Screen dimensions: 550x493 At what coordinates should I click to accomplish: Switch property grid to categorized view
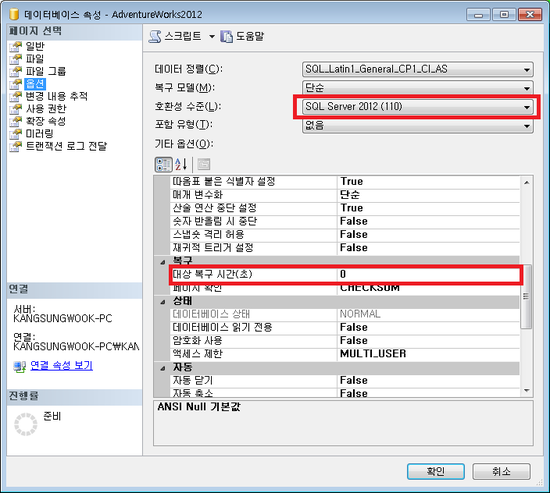(x=163, y=164)
